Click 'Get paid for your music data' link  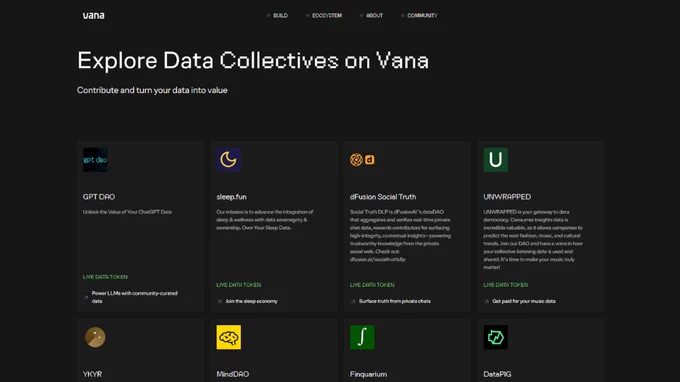pyautogui.click(x=524, y=301)
